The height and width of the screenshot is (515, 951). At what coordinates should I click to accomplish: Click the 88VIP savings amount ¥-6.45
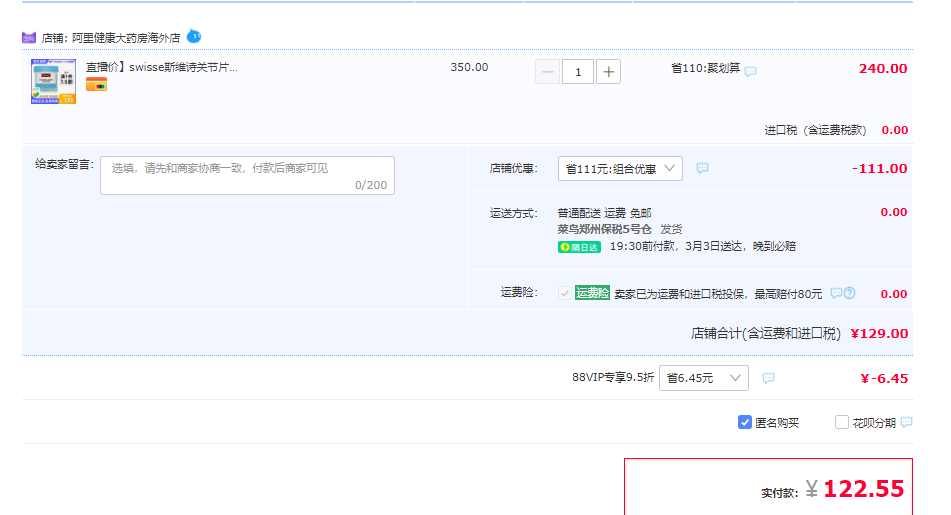884,379
